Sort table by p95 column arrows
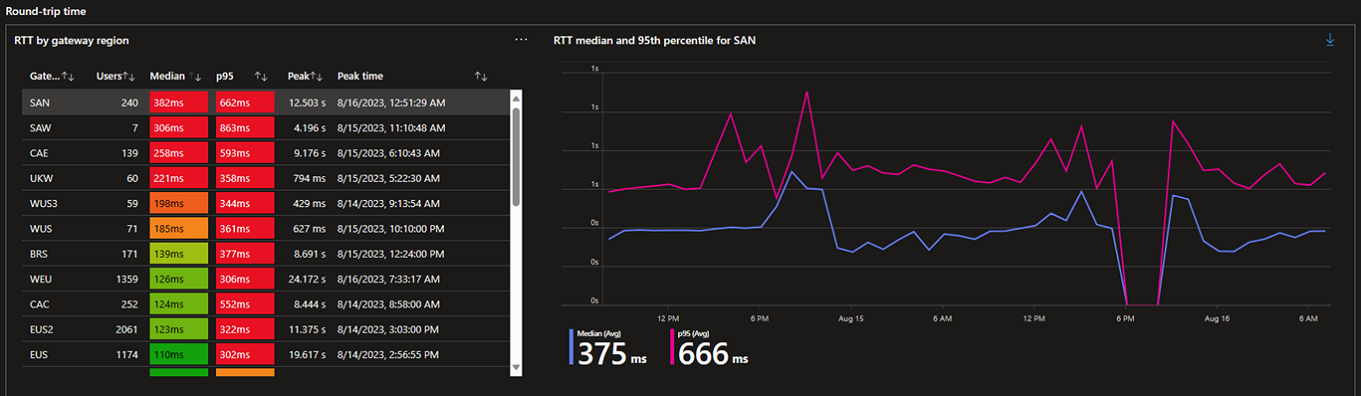This screenshot has width=1361, height=396. [x=261, y=76]
